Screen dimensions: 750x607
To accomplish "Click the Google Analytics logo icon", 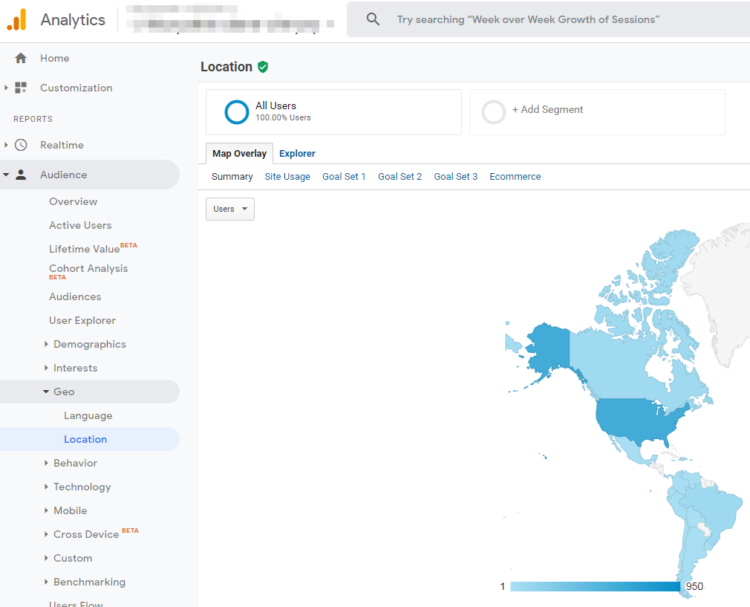I will (17, 19).
